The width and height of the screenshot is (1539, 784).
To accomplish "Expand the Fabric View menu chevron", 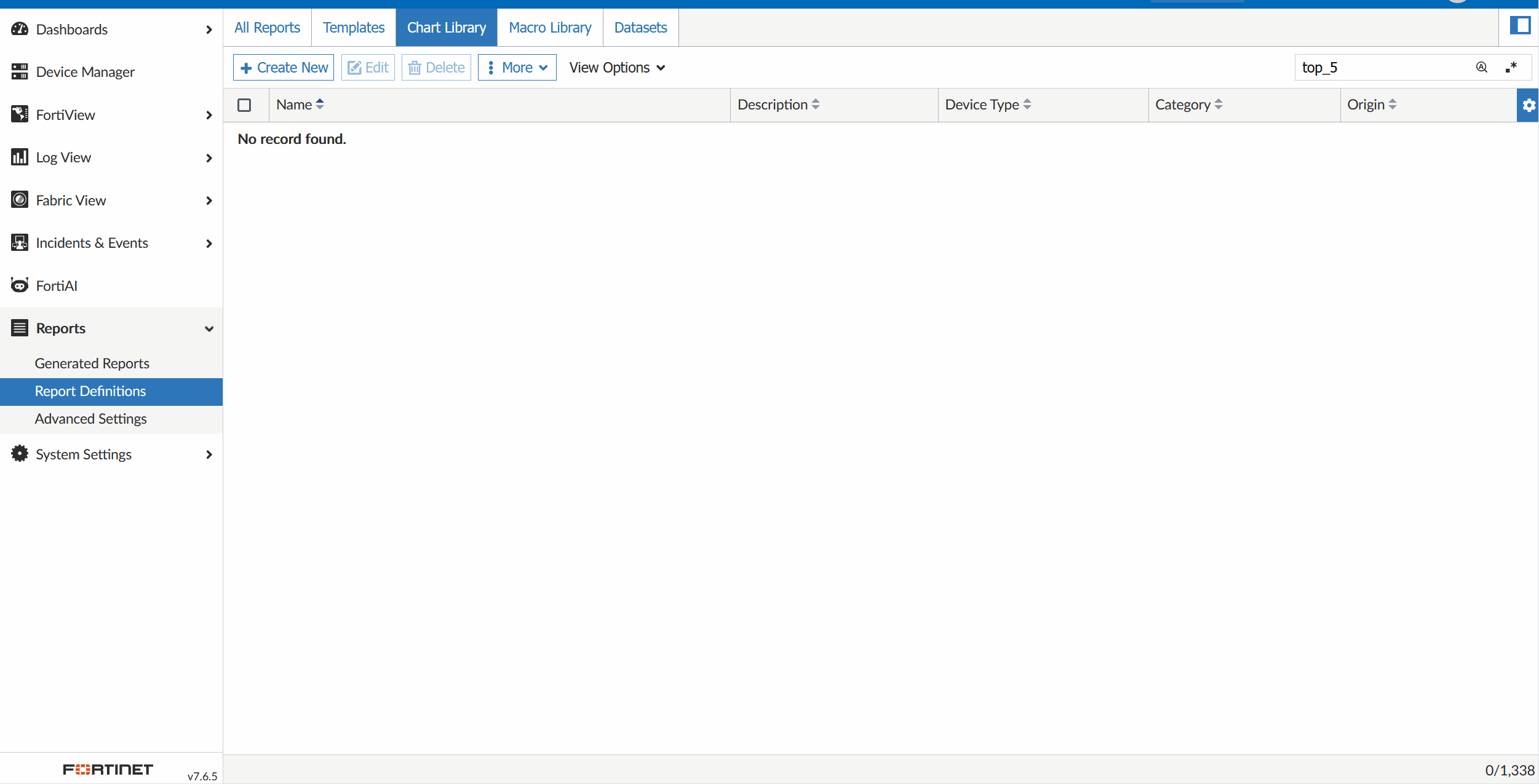I will click(209, 200).
